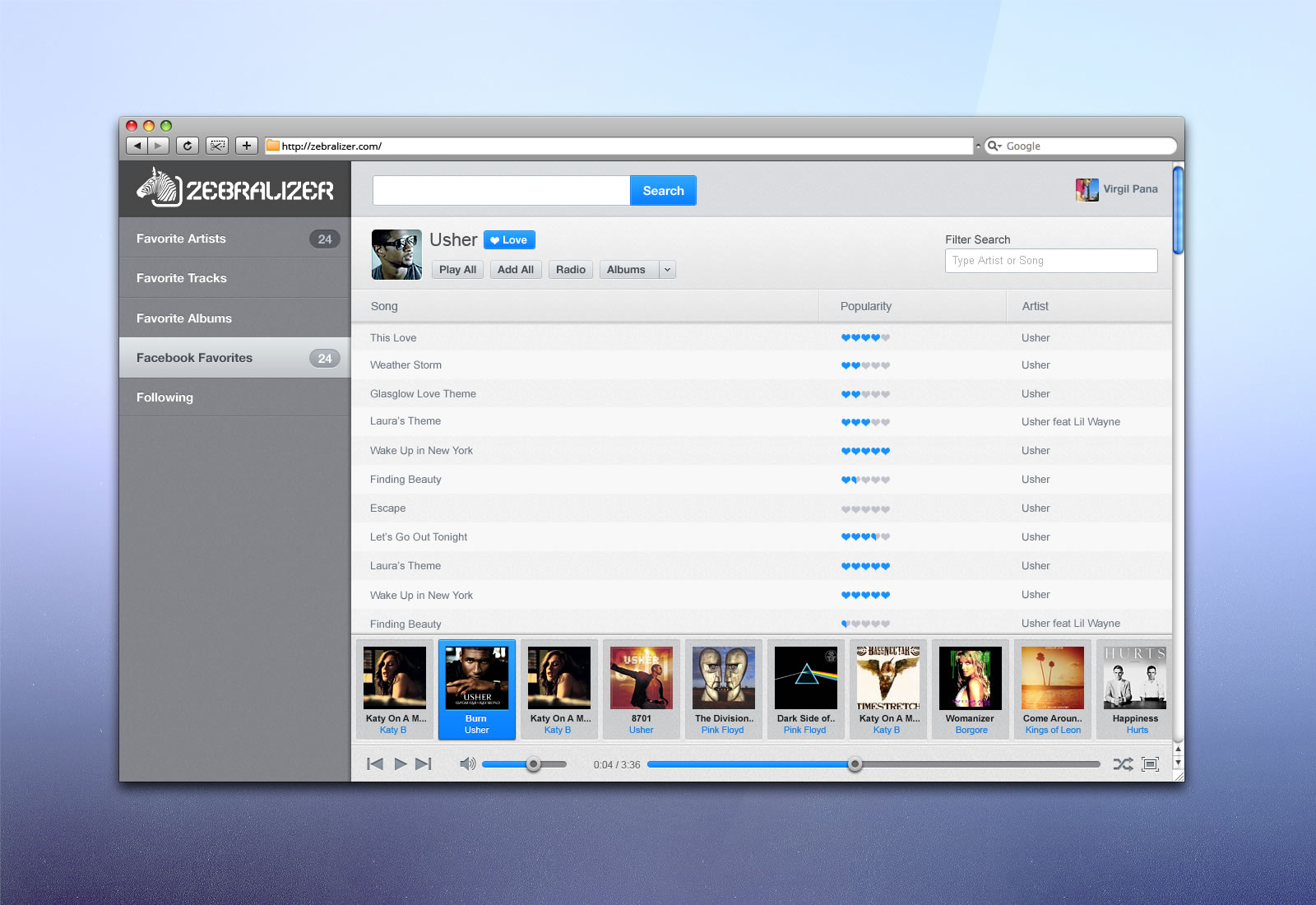Sort by the Popularity column header
The width and height of the screenshot is (1316, 905).
click(912, 306)
